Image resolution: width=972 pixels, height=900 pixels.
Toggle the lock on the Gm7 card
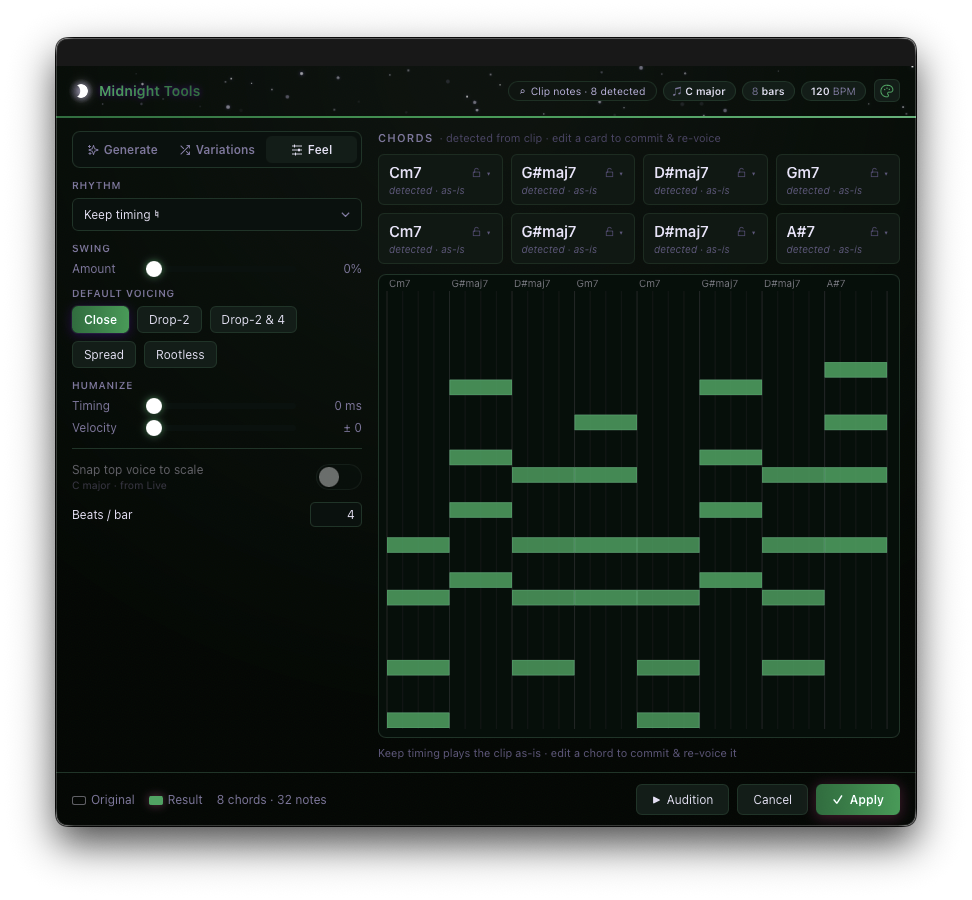click(874, 173)
